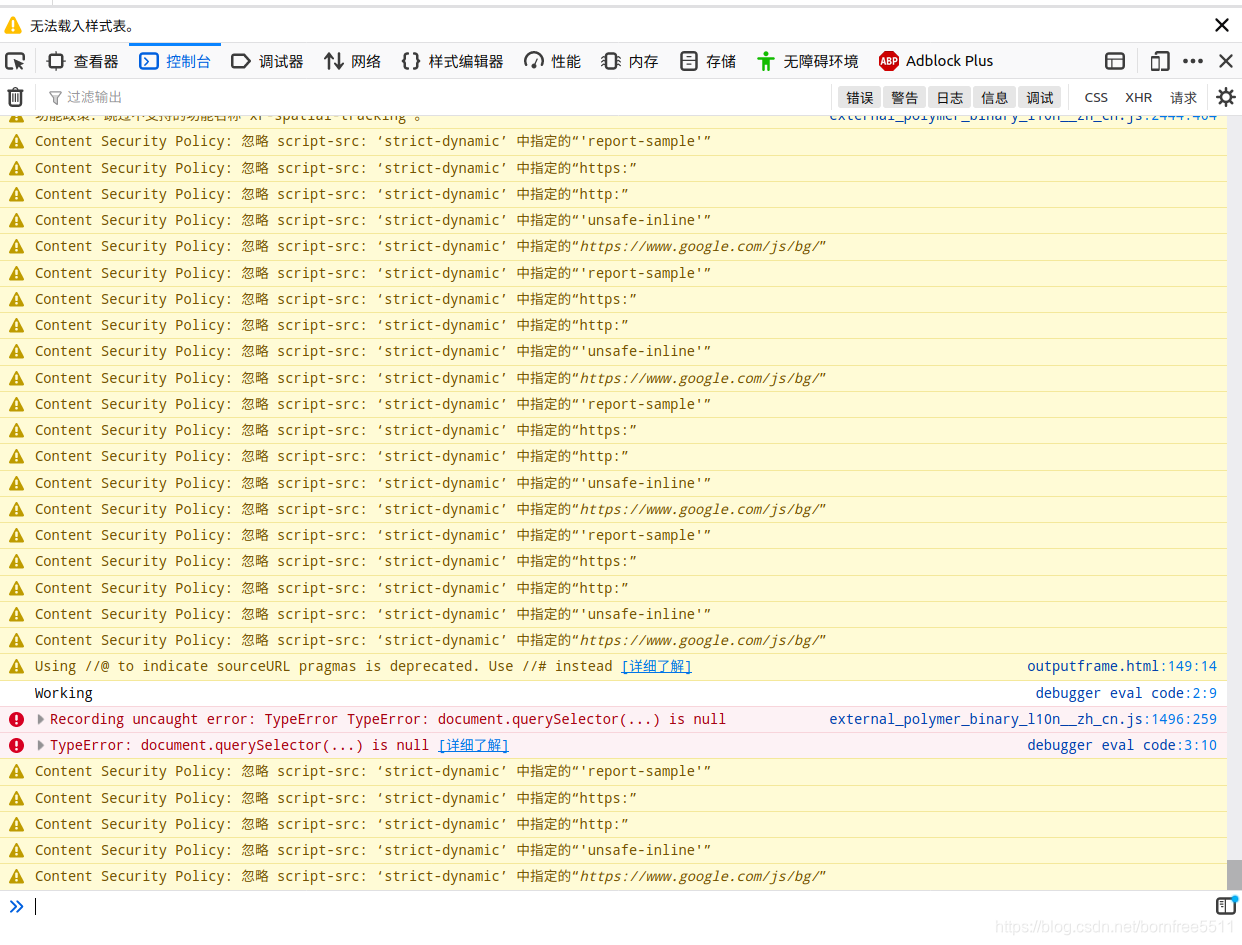Focus the 过滤输出 filter input
The width and height of the screenshot is (1242, 945).
click(438, 97)
